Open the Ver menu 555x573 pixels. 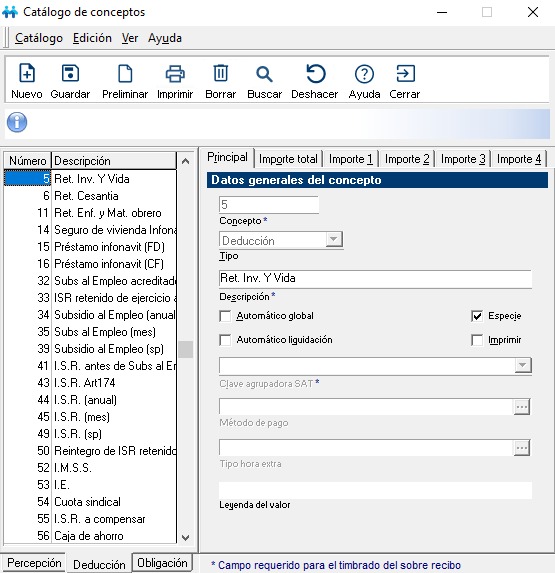[130, 38]
